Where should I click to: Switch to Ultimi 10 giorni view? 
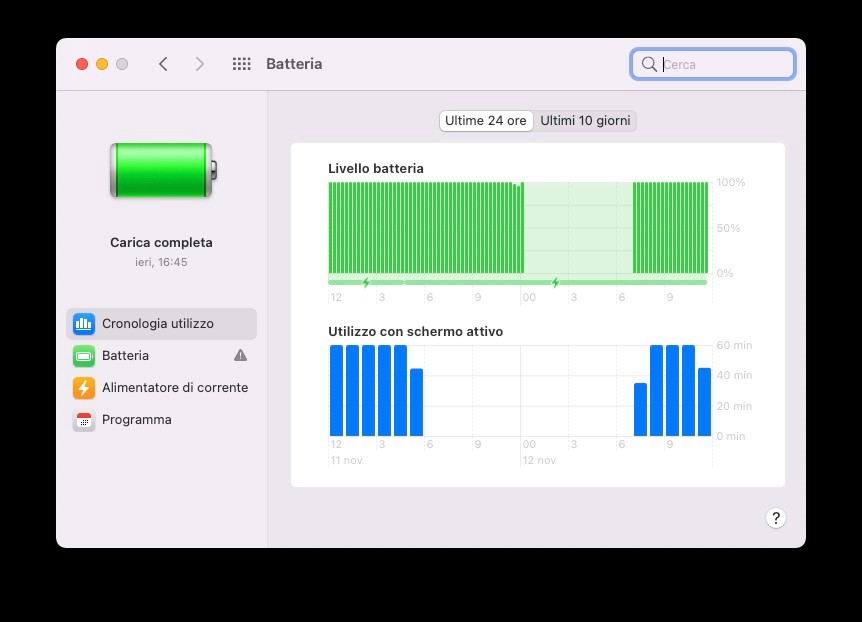pos(585,121)
